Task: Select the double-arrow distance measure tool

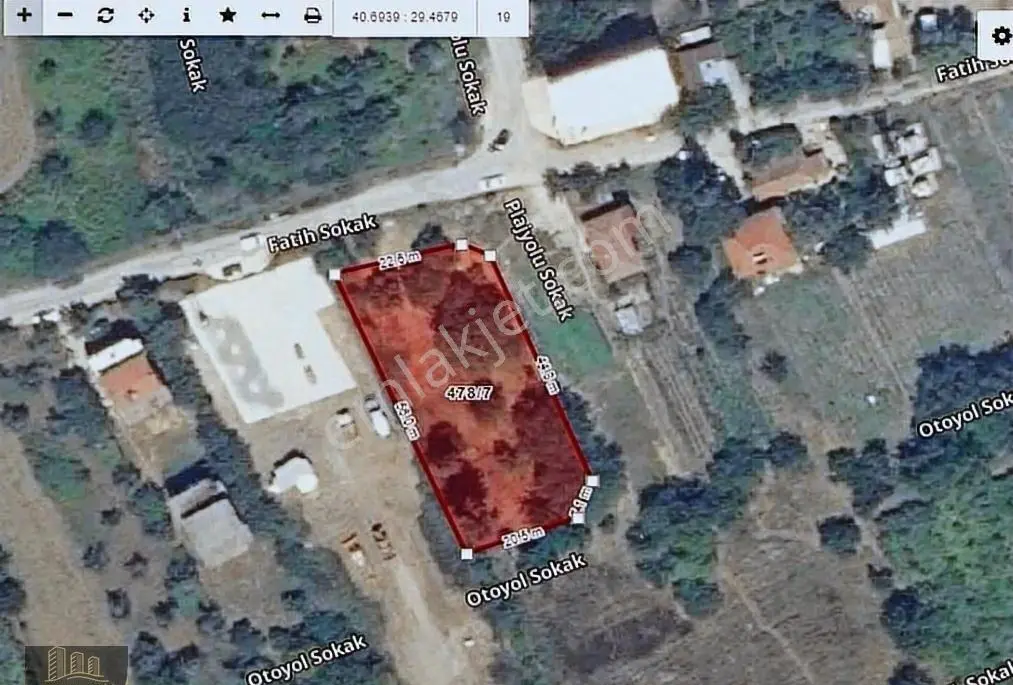Action: (x=270, y=16)
